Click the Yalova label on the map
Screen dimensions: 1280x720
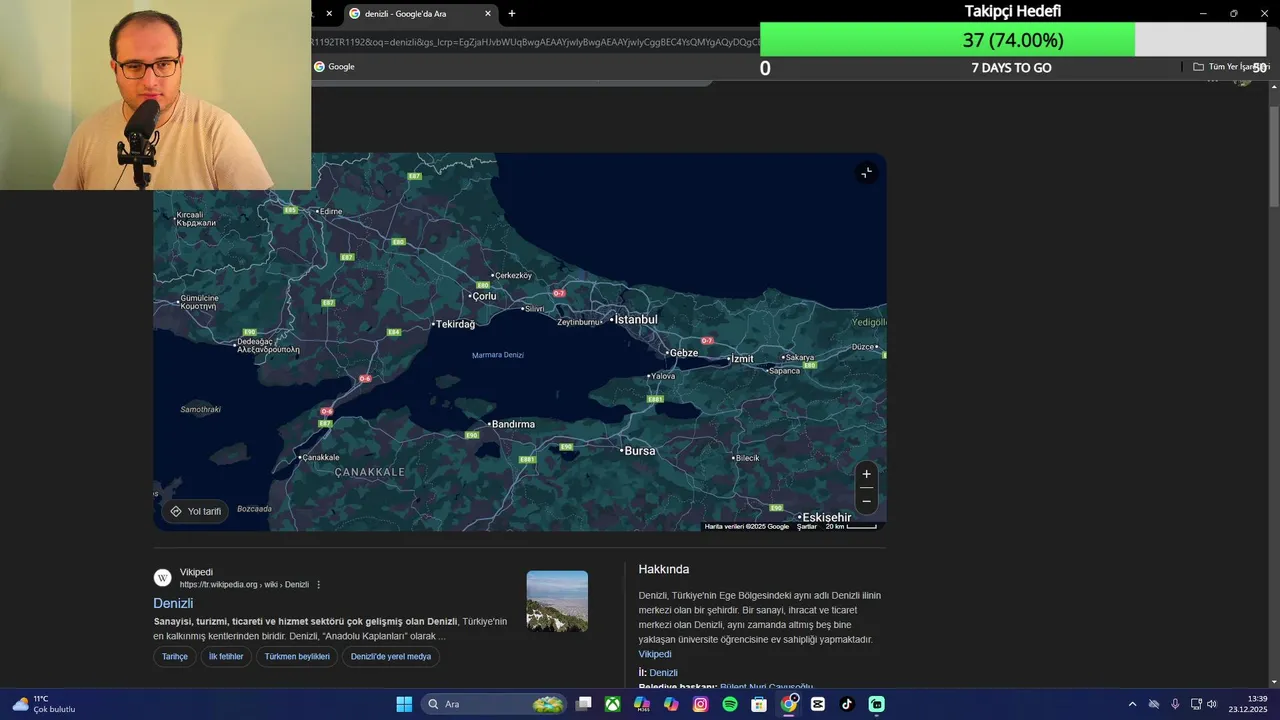(664, 376)
